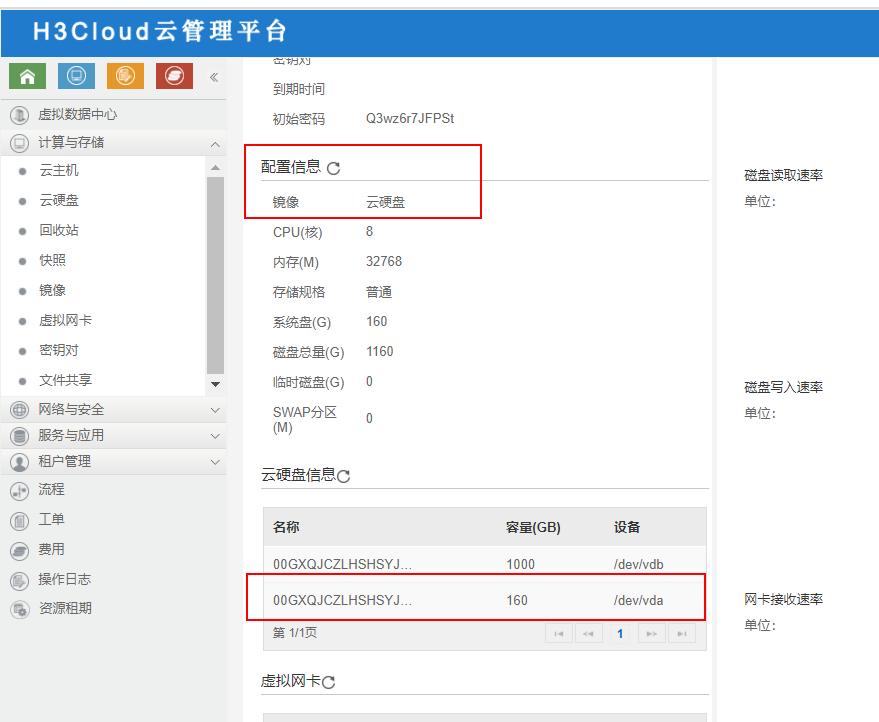
Task: Click the total disk value 1160
Action: tap(380, 351)
